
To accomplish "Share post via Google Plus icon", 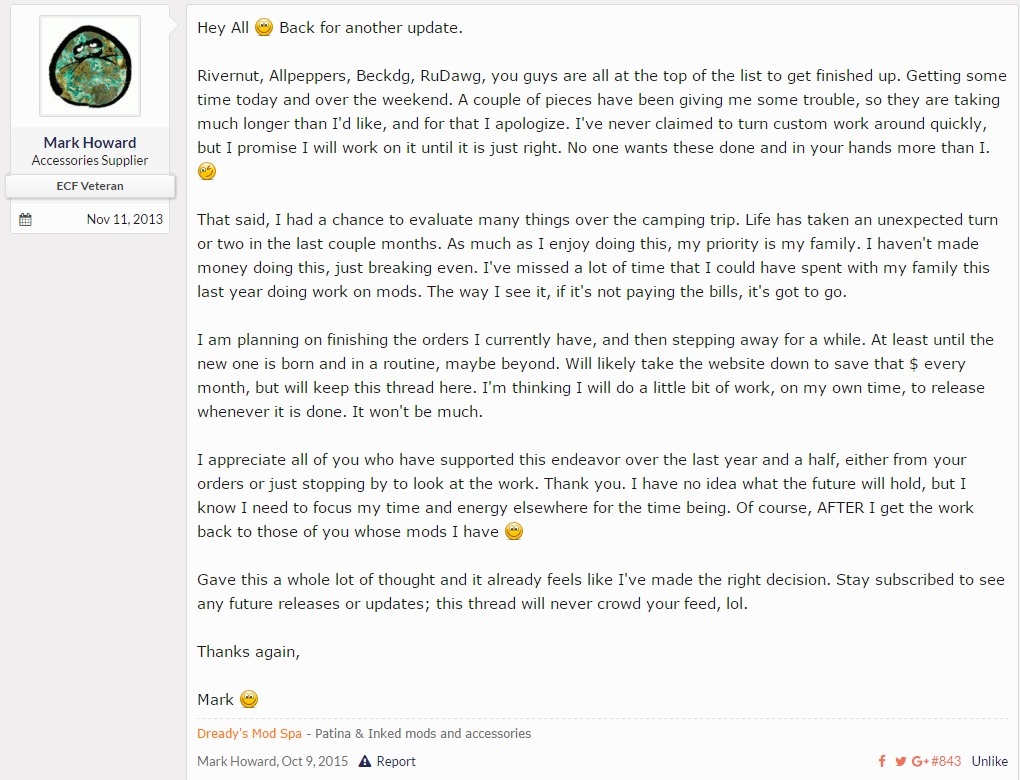I will point(918,761).
